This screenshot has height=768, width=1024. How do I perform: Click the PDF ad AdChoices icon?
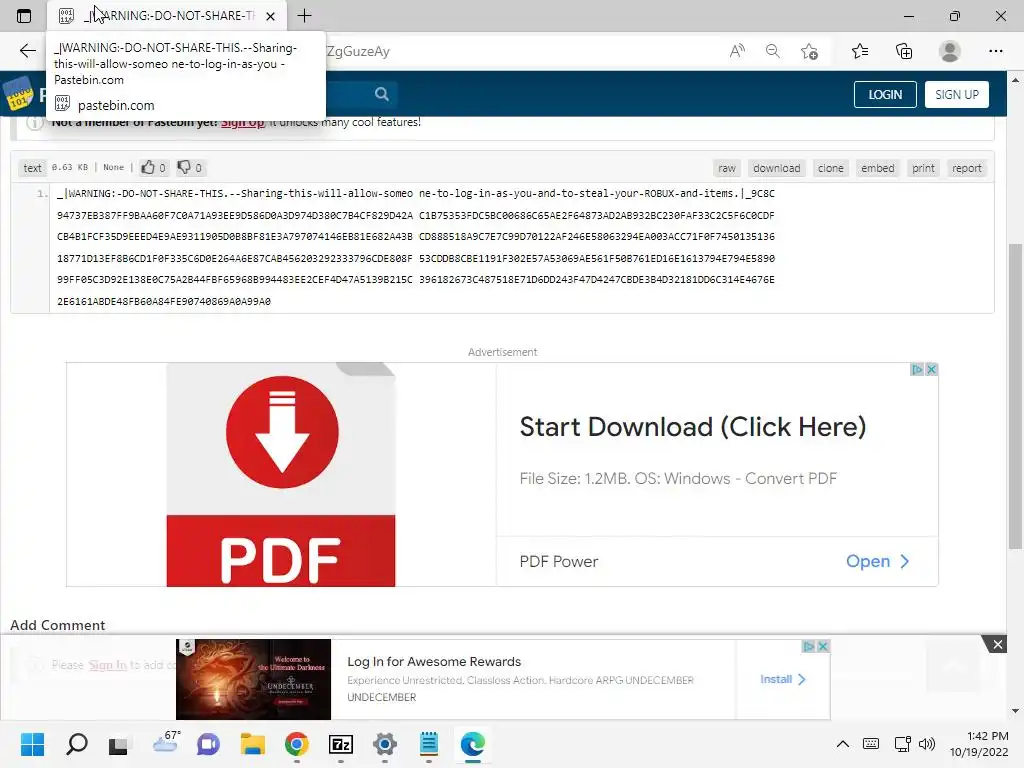tap(917, 370)
